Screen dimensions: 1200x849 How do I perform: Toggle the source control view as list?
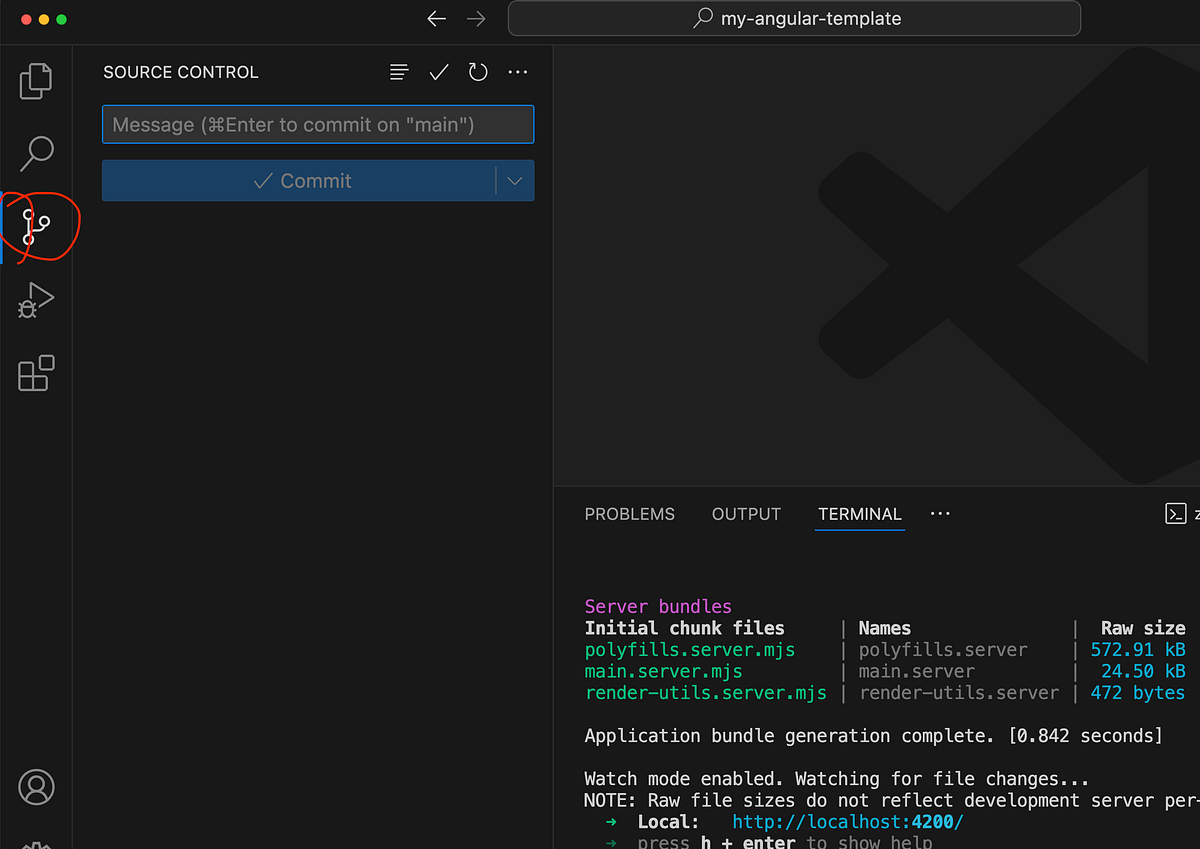point(399,71)
